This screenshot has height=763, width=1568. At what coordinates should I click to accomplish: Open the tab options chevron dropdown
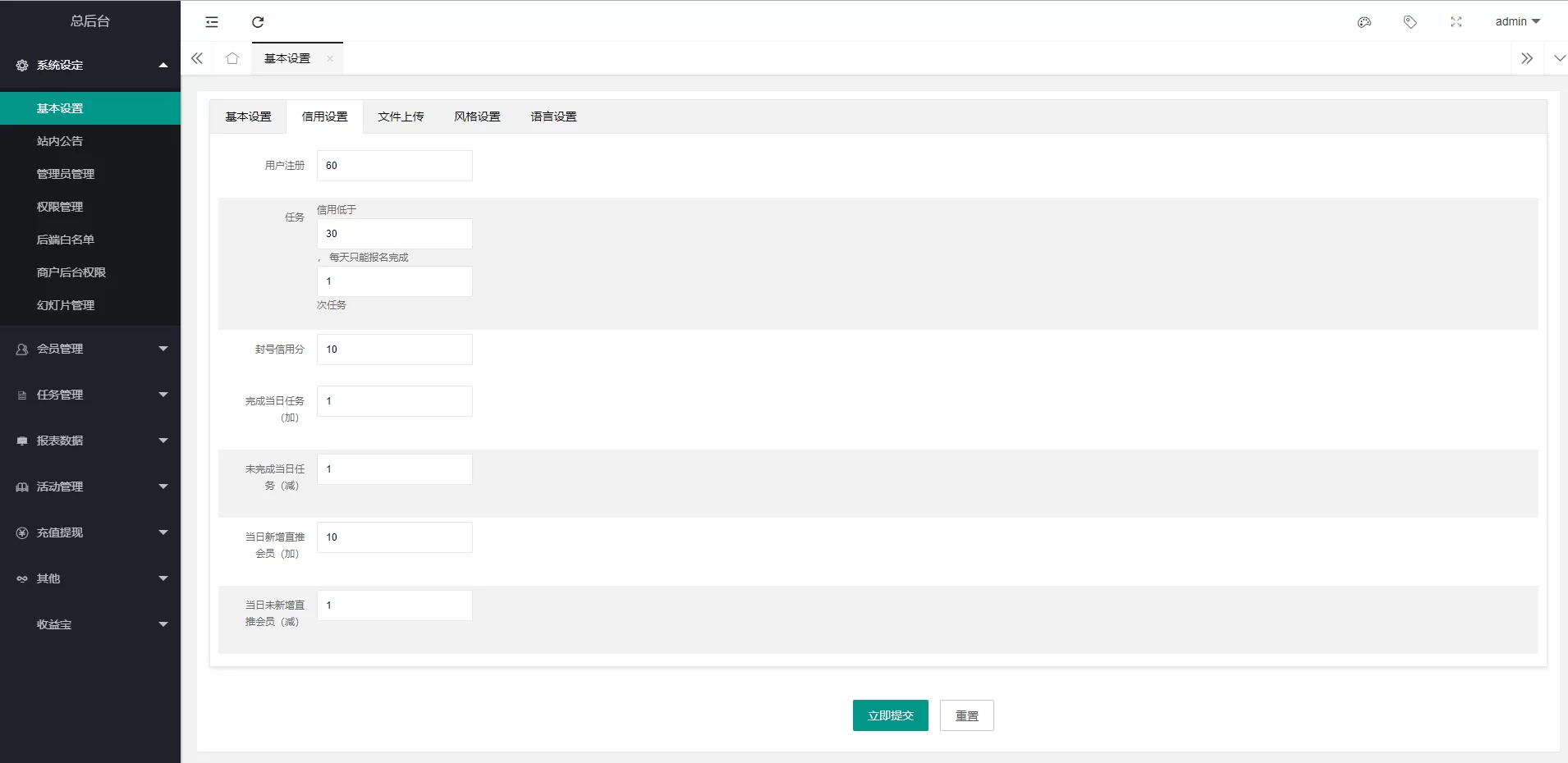click(x=1560, y=58)
